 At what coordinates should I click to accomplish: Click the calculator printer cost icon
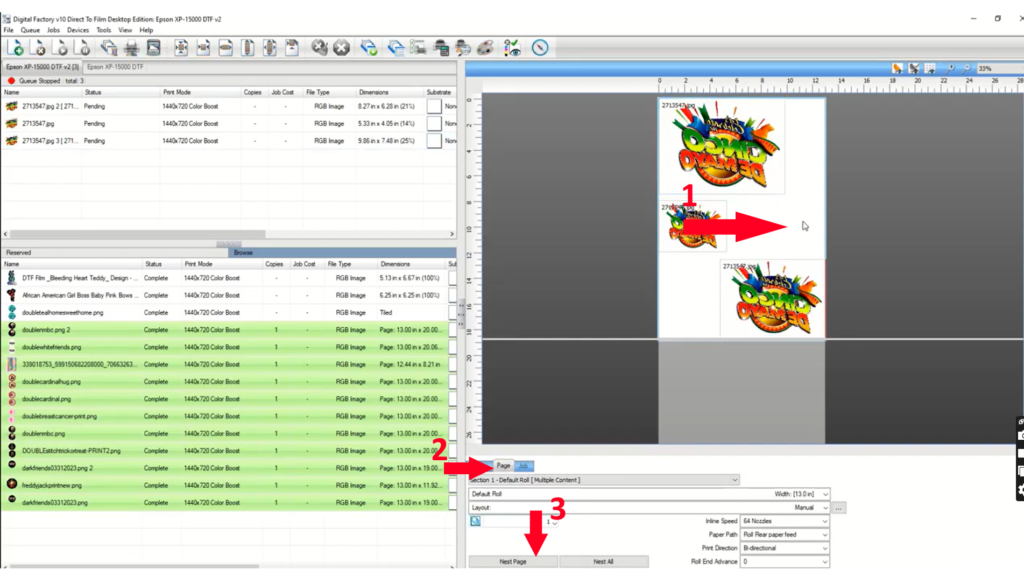[441, 48]
